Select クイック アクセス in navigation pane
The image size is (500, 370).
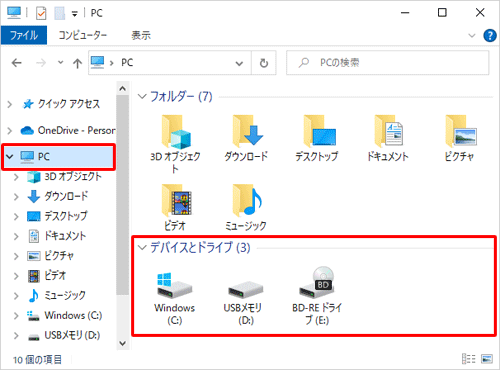69,104
